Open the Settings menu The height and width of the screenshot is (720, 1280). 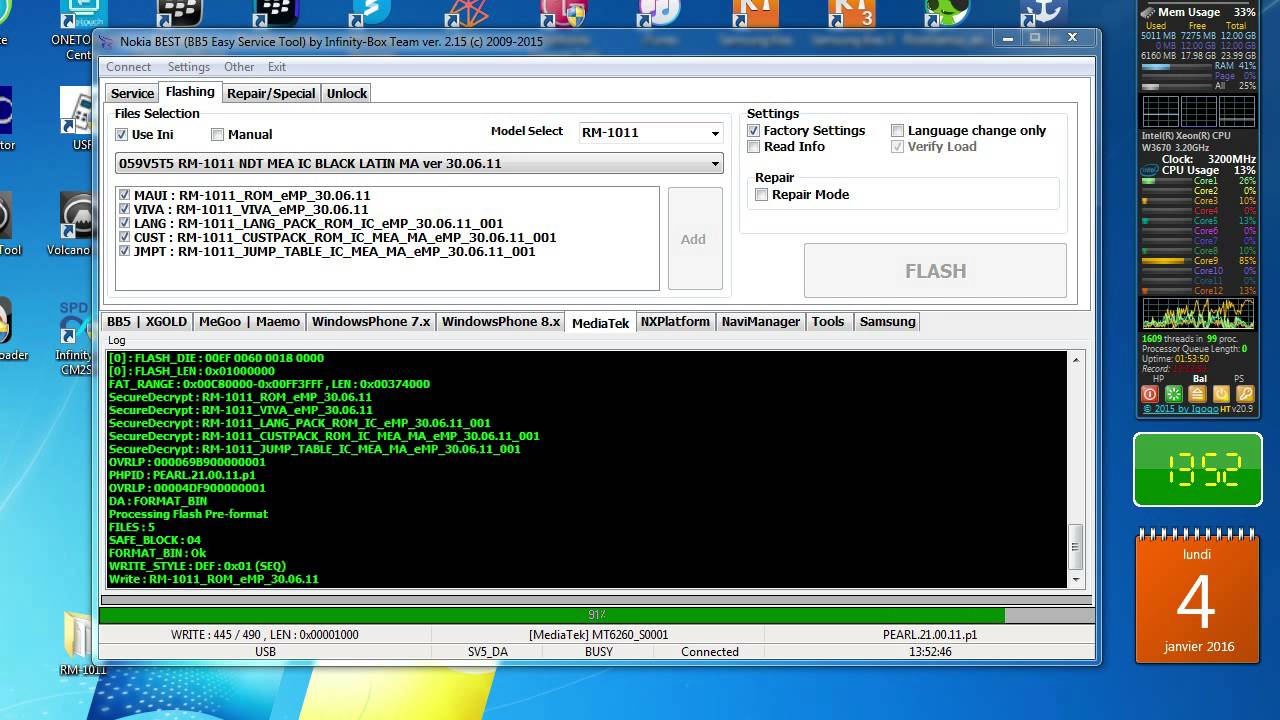pos(189,67)
